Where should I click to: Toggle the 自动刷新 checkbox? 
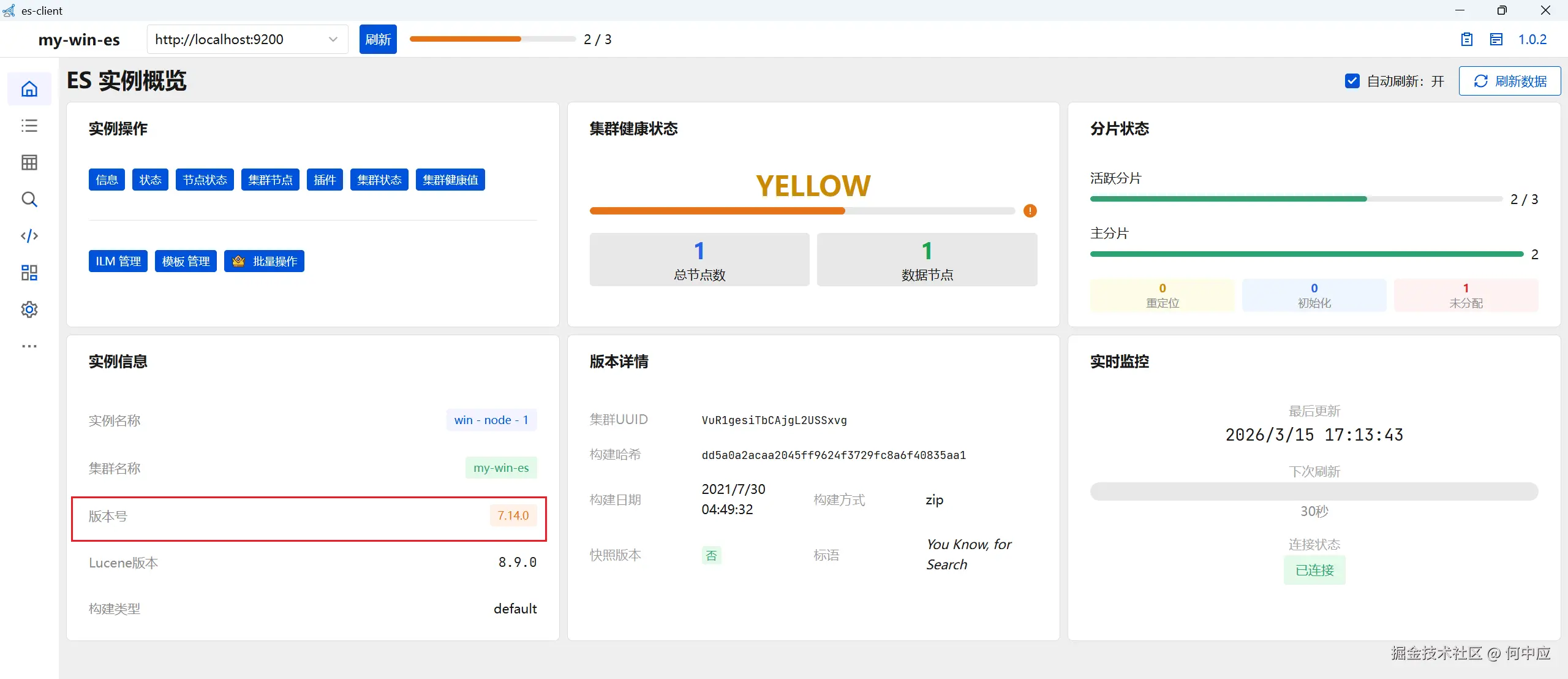[x=1352, y=81]
